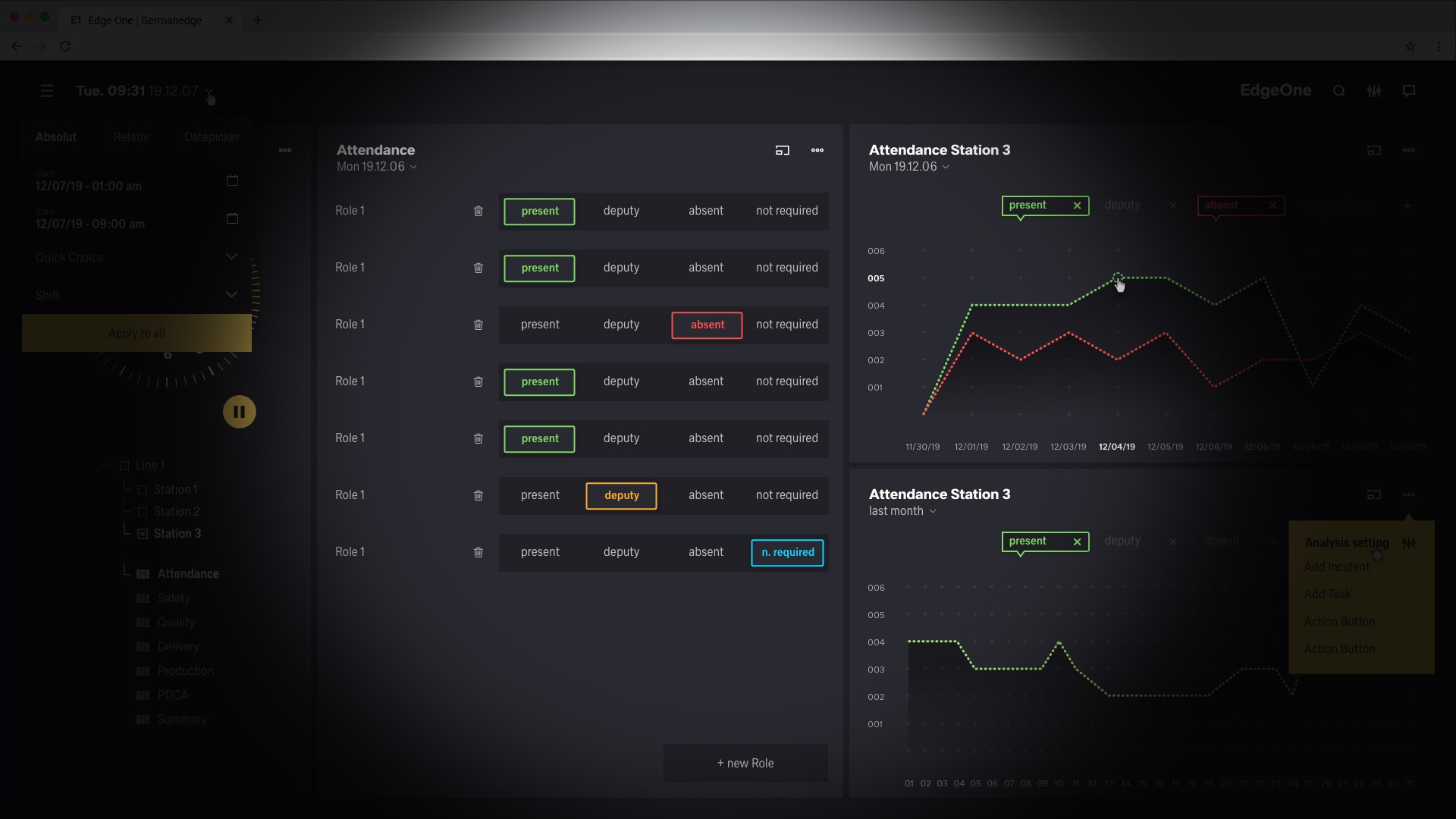
Task: Click the Start date calendar icon
Action: click(233, 180)
